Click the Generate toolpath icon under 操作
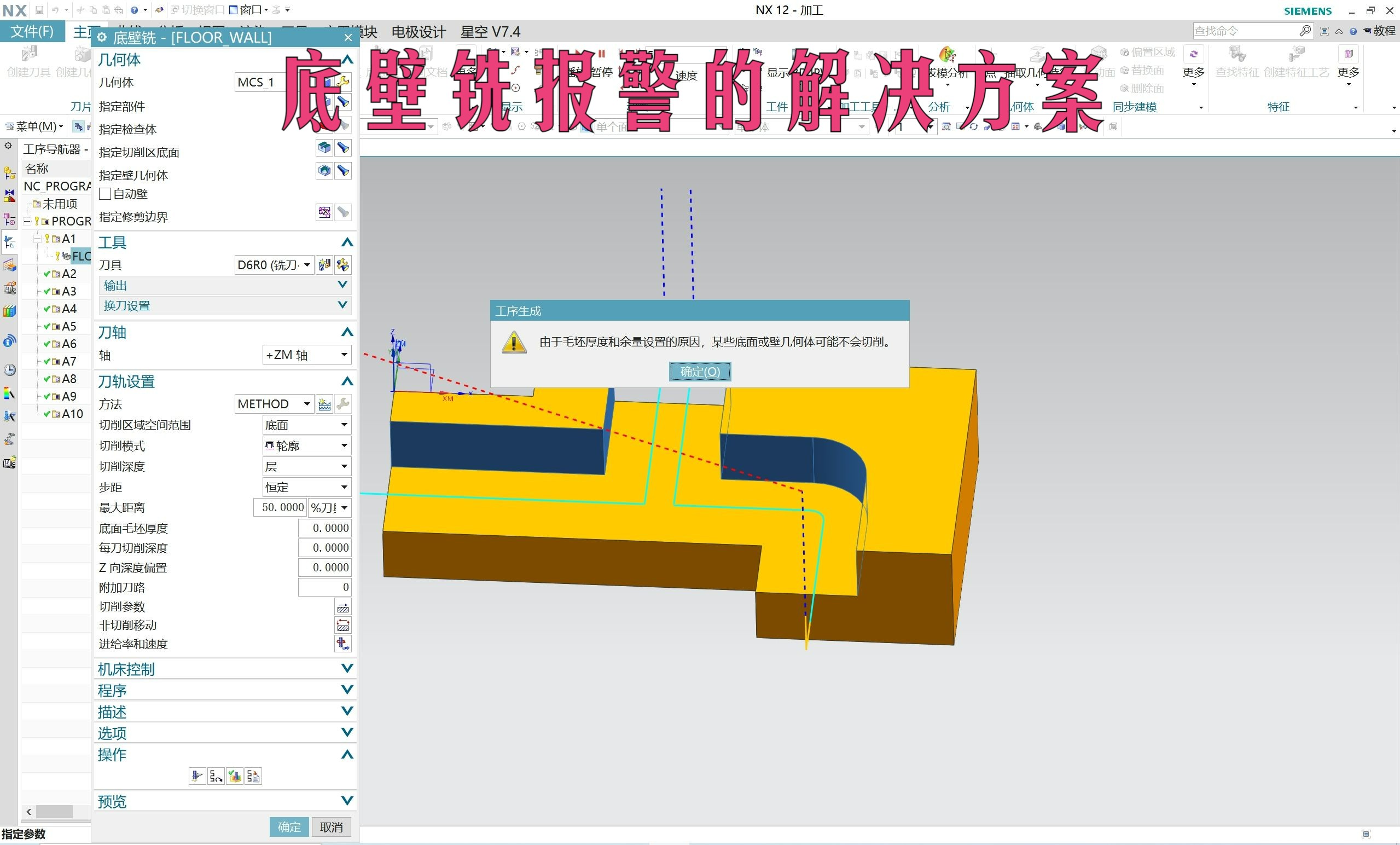The height and width of the screenshot is (845, 1400). click(x=197, y=776)
